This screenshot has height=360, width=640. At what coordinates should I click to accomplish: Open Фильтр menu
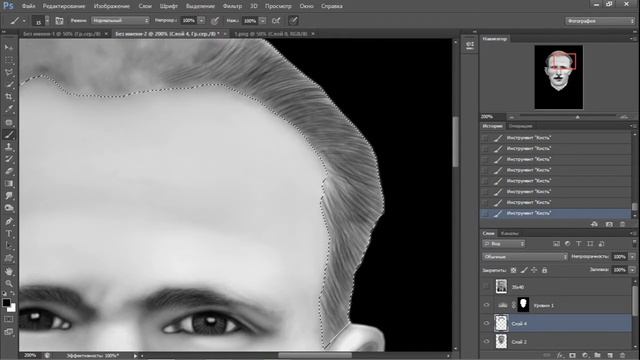pyautogui.click(x=232, y=6)
